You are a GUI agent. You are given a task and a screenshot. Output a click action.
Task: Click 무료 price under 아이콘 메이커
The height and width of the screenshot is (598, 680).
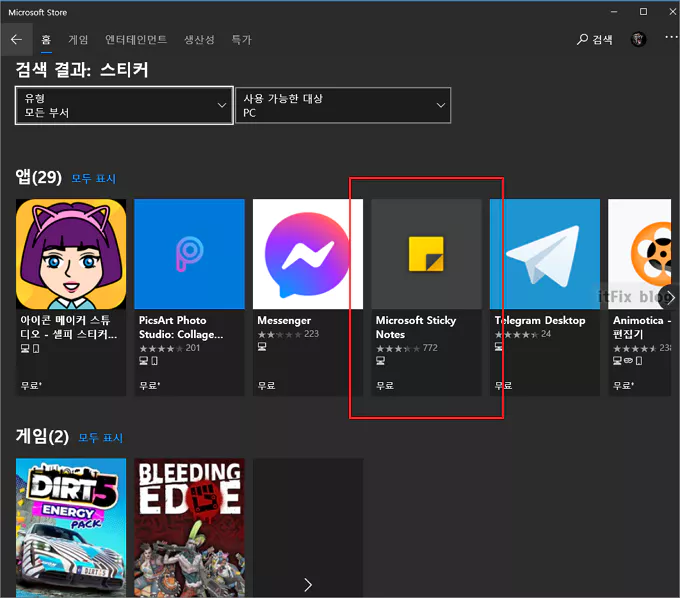pyautogui.click(x=31, y=386)
